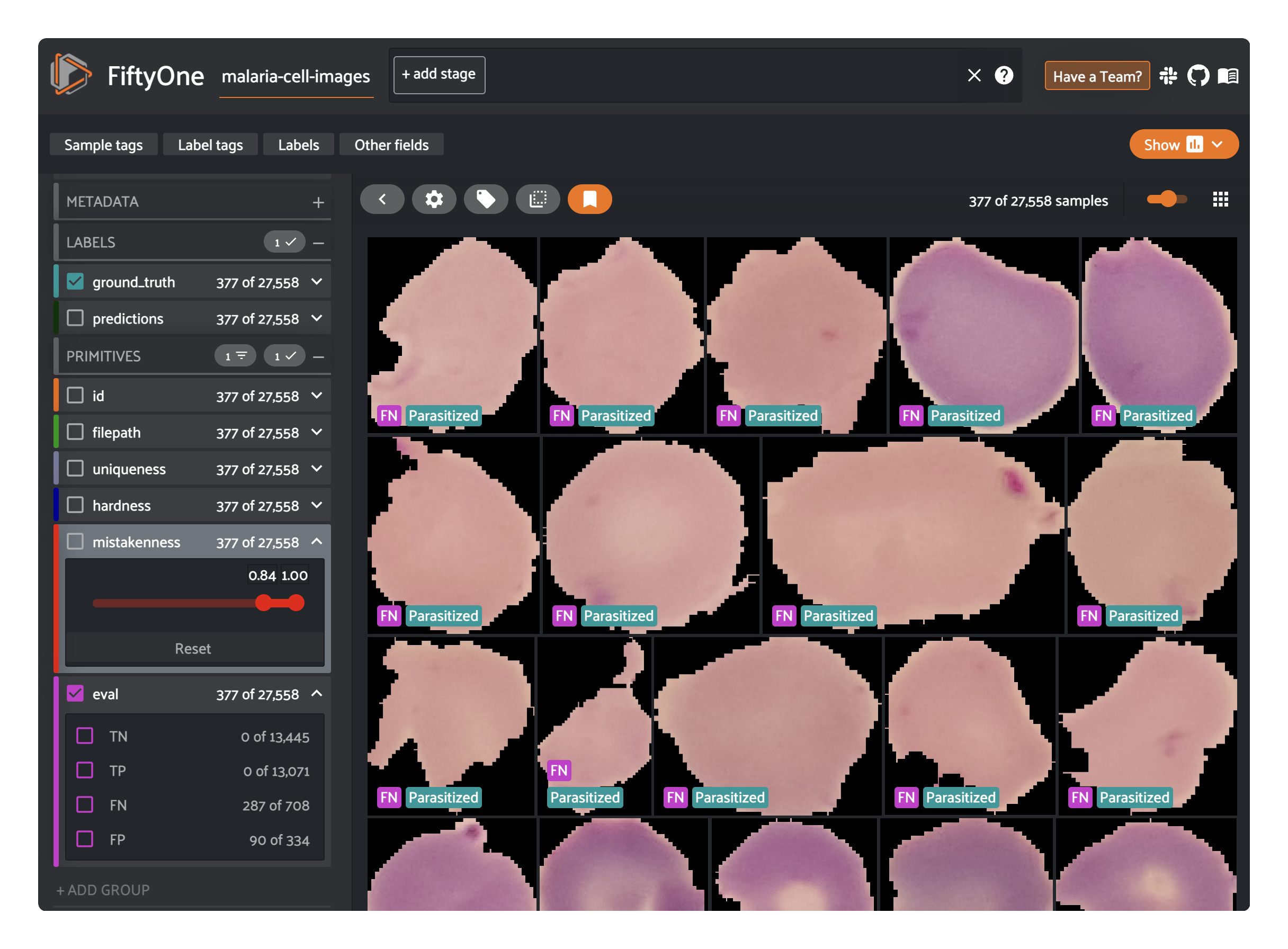Select the FN eval value checkbox
The image size is (1288, 949).
click(x=85, y=805)
